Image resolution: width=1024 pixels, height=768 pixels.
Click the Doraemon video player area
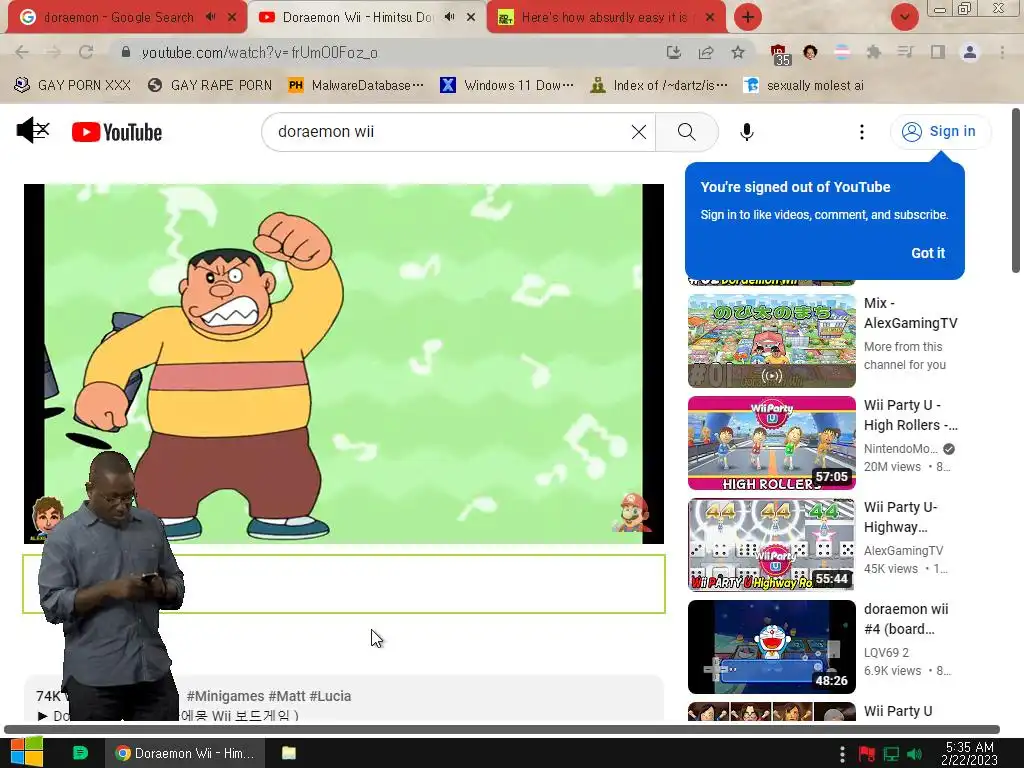[344, 363]
